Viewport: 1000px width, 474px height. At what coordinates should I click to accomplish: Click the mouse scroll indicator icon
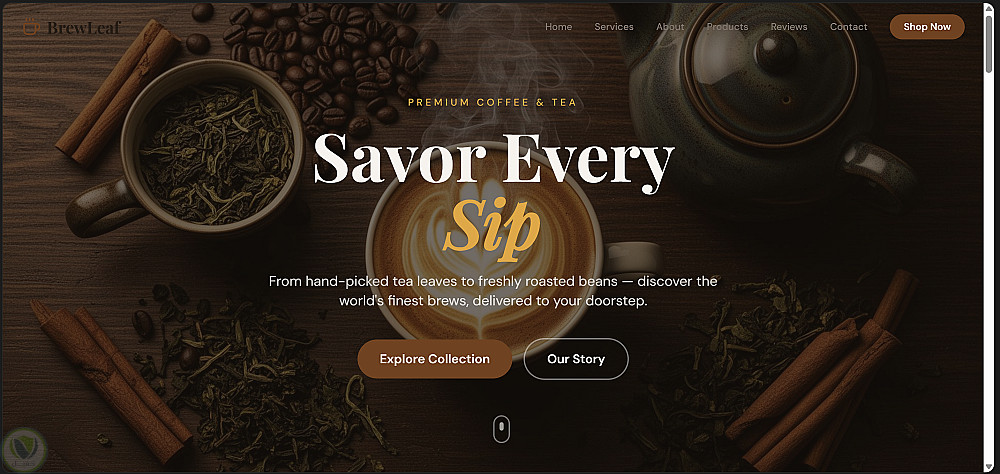point(501,429)
